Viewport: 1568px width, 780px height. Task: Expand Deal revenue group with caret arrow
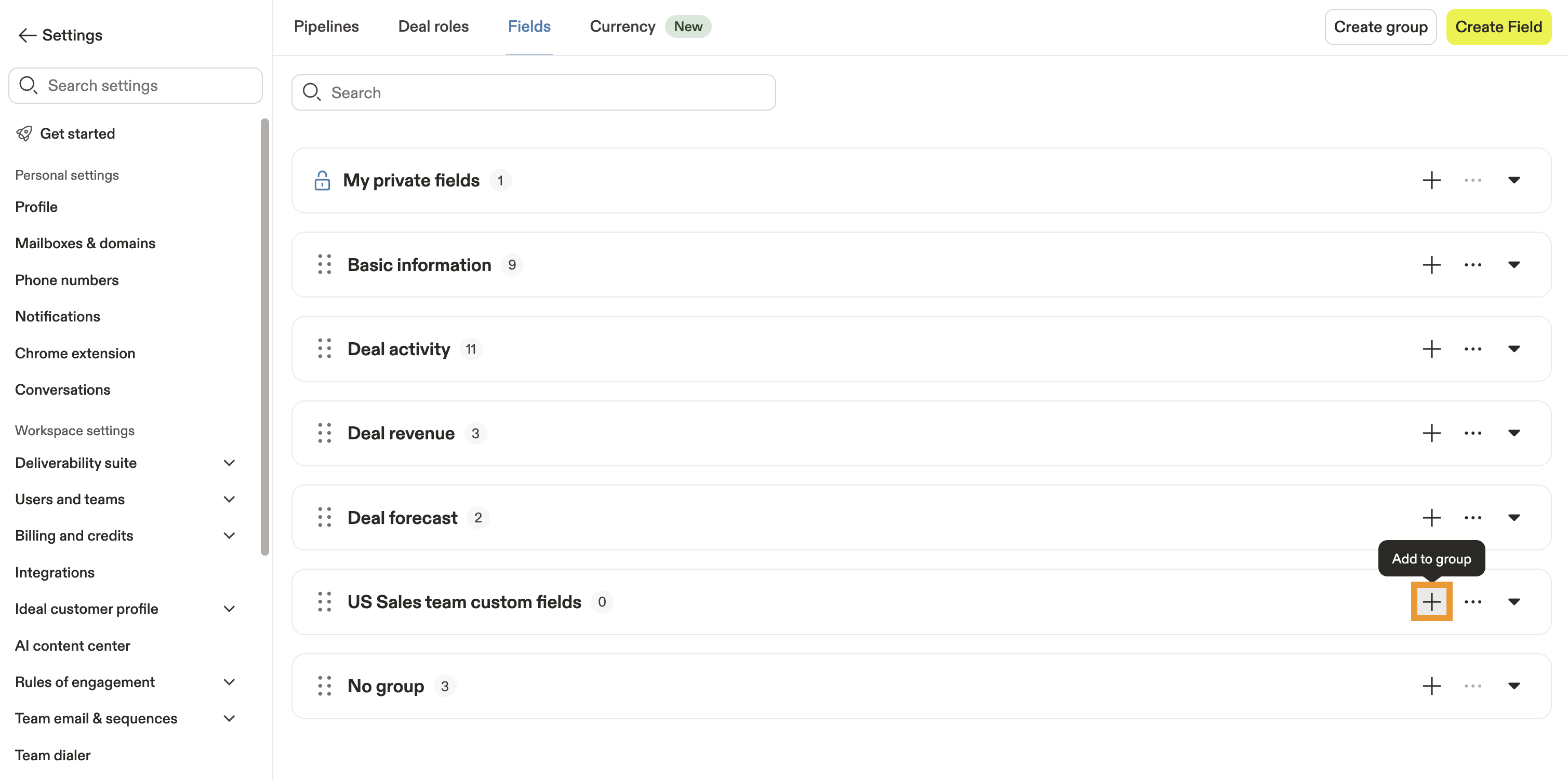[x=1514, y=433]
